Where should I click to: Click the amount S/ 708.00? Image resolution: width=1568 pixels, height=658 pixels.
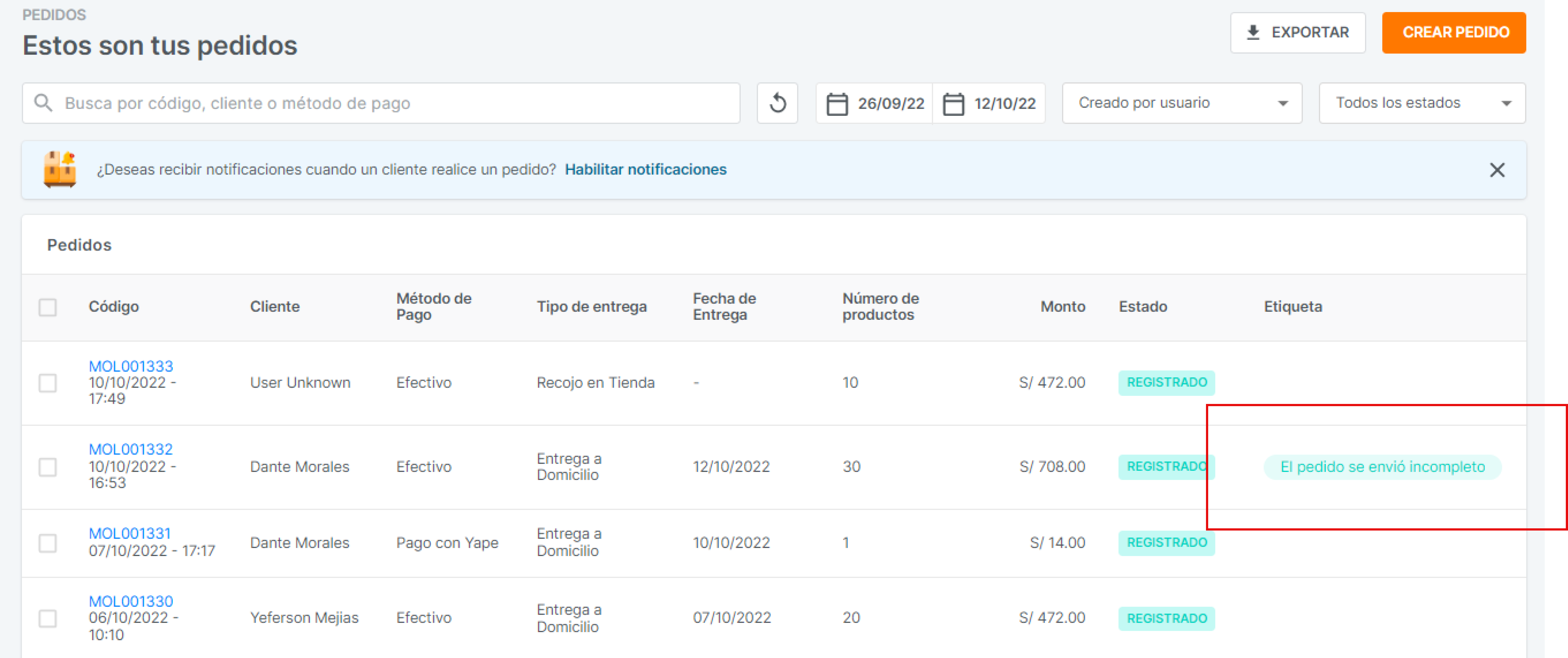pyautogui.click(x=1052, y=467)
